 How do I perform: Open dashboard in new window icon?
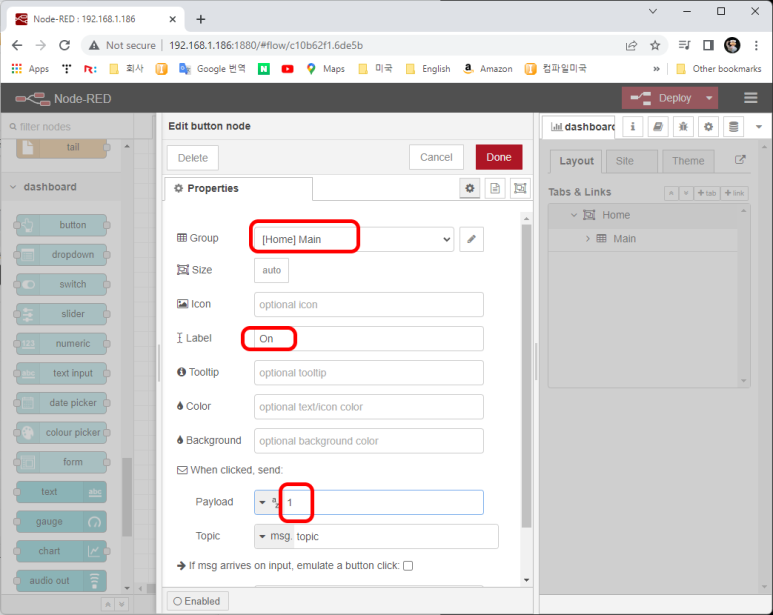pos(740,160)
